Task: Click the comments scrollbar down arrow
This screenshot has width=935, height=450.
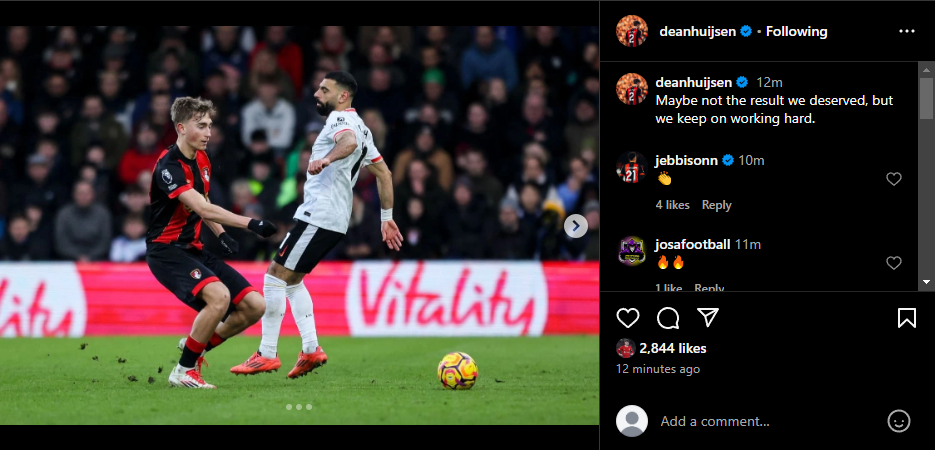Action: [x=926, y=281]
